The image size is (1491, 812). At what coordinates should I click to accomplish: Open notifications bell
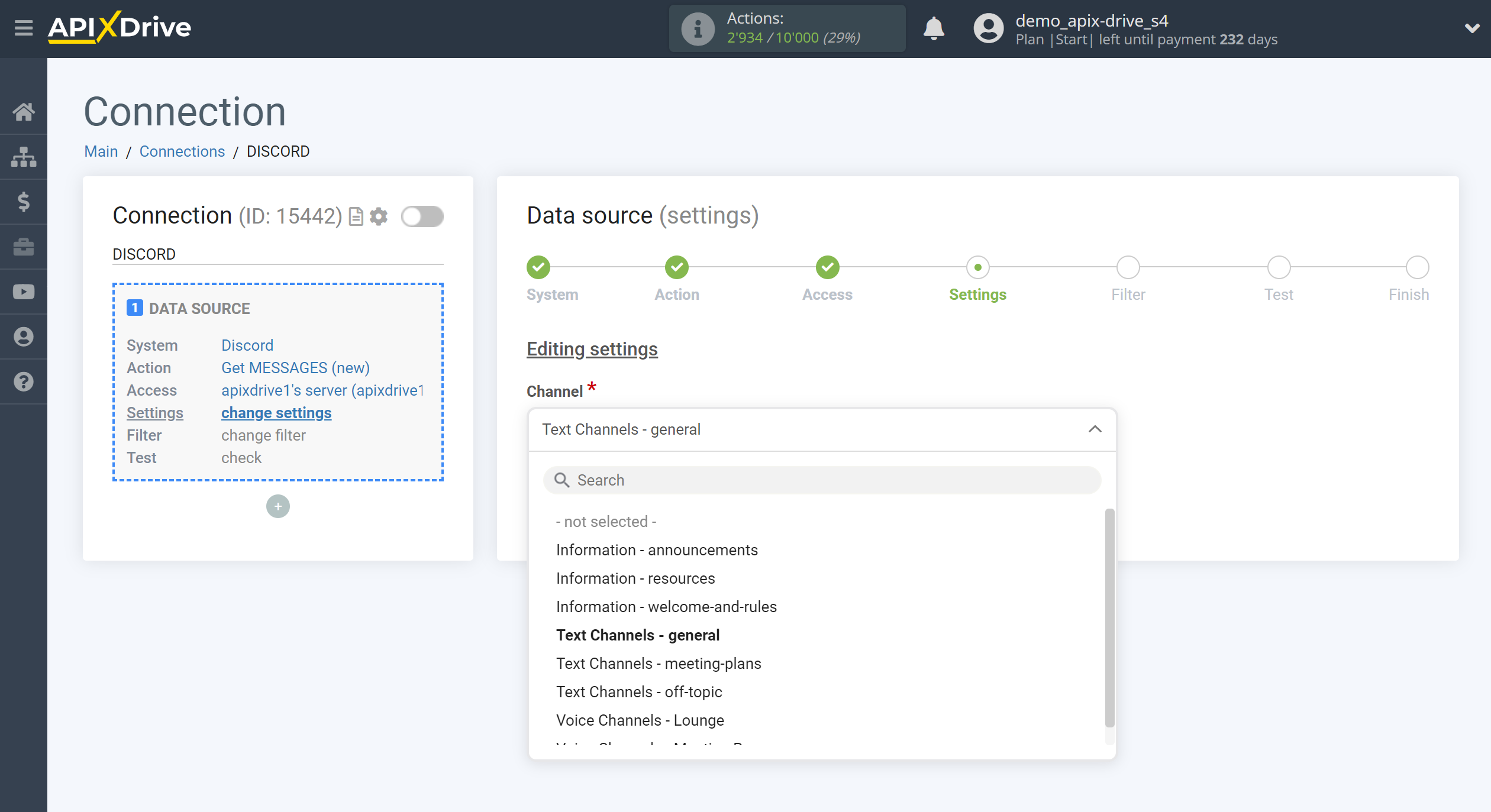point(934,28)
